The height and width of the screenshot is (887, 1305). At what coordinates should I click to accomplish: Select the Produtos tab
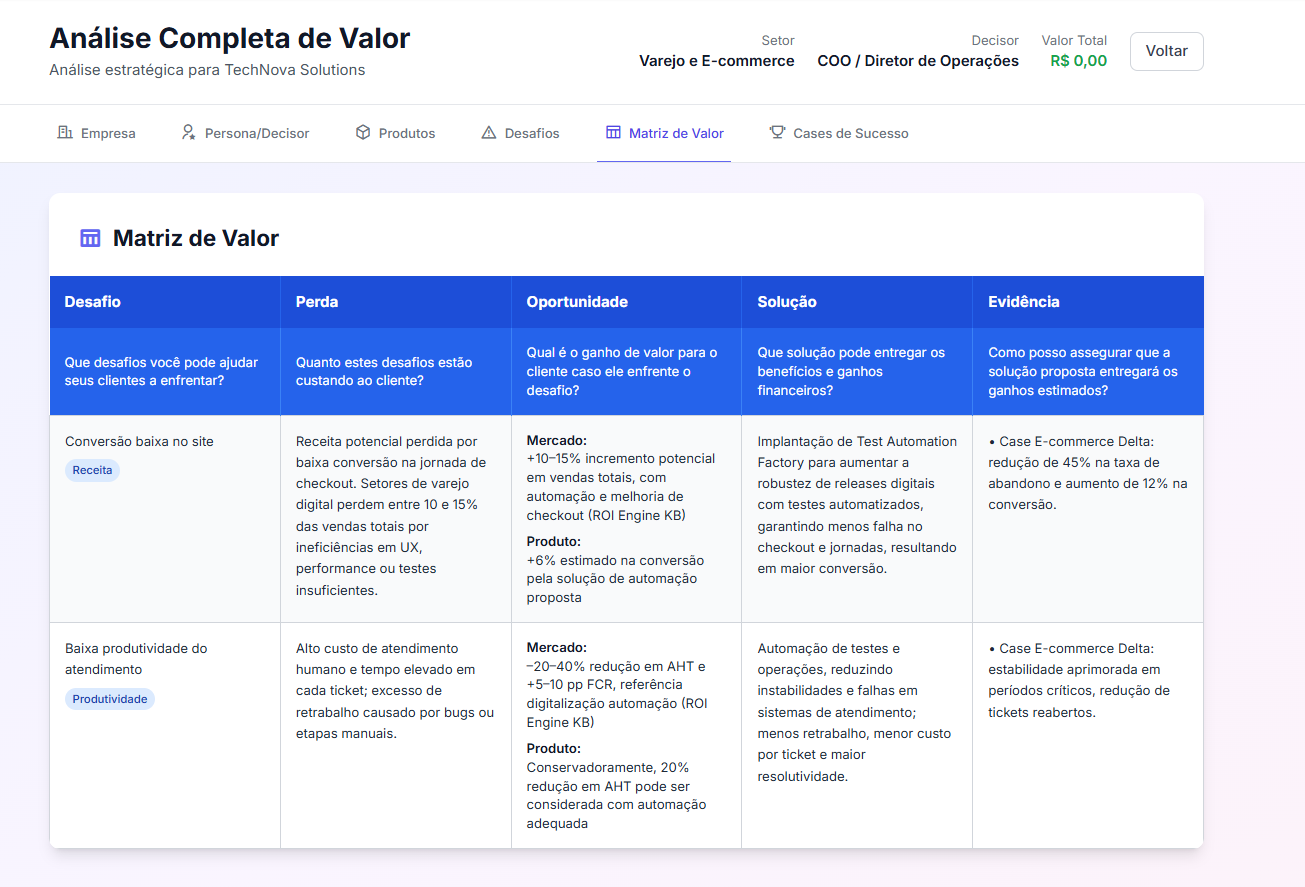coord(395,132)
